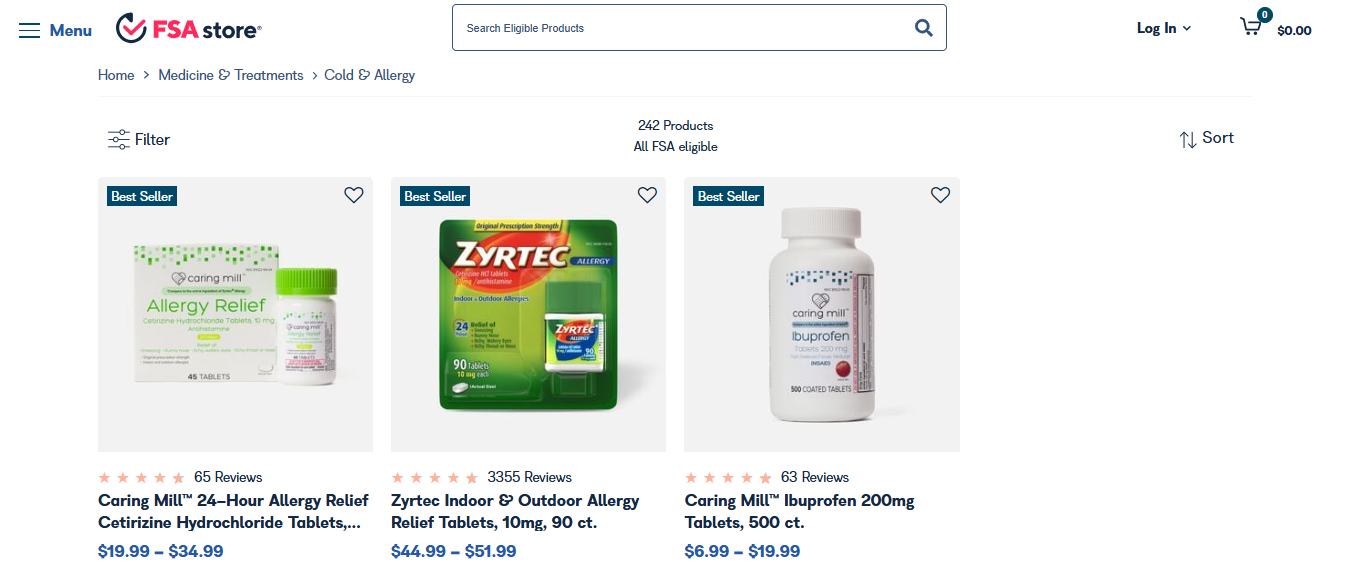The width and height of the screenshot is (1350, 570).
Task: Open the Filter panel
Action: [139, 140]
